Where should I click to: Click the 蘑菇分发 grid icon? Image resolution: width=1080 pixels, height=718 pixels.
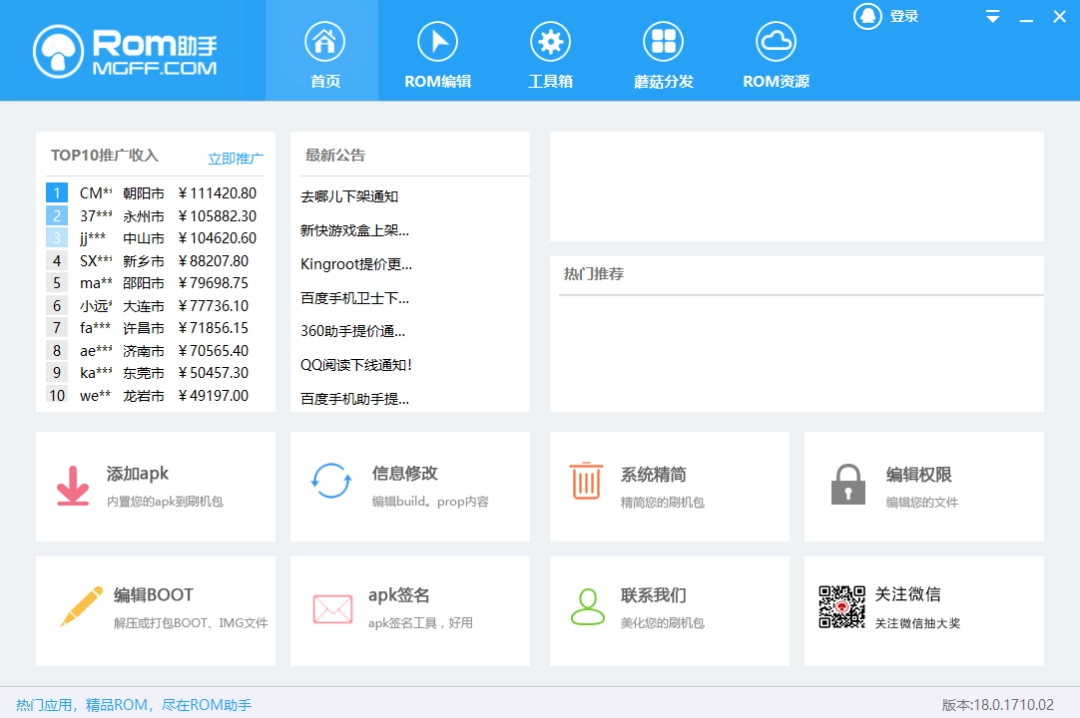tap(662, 40)
